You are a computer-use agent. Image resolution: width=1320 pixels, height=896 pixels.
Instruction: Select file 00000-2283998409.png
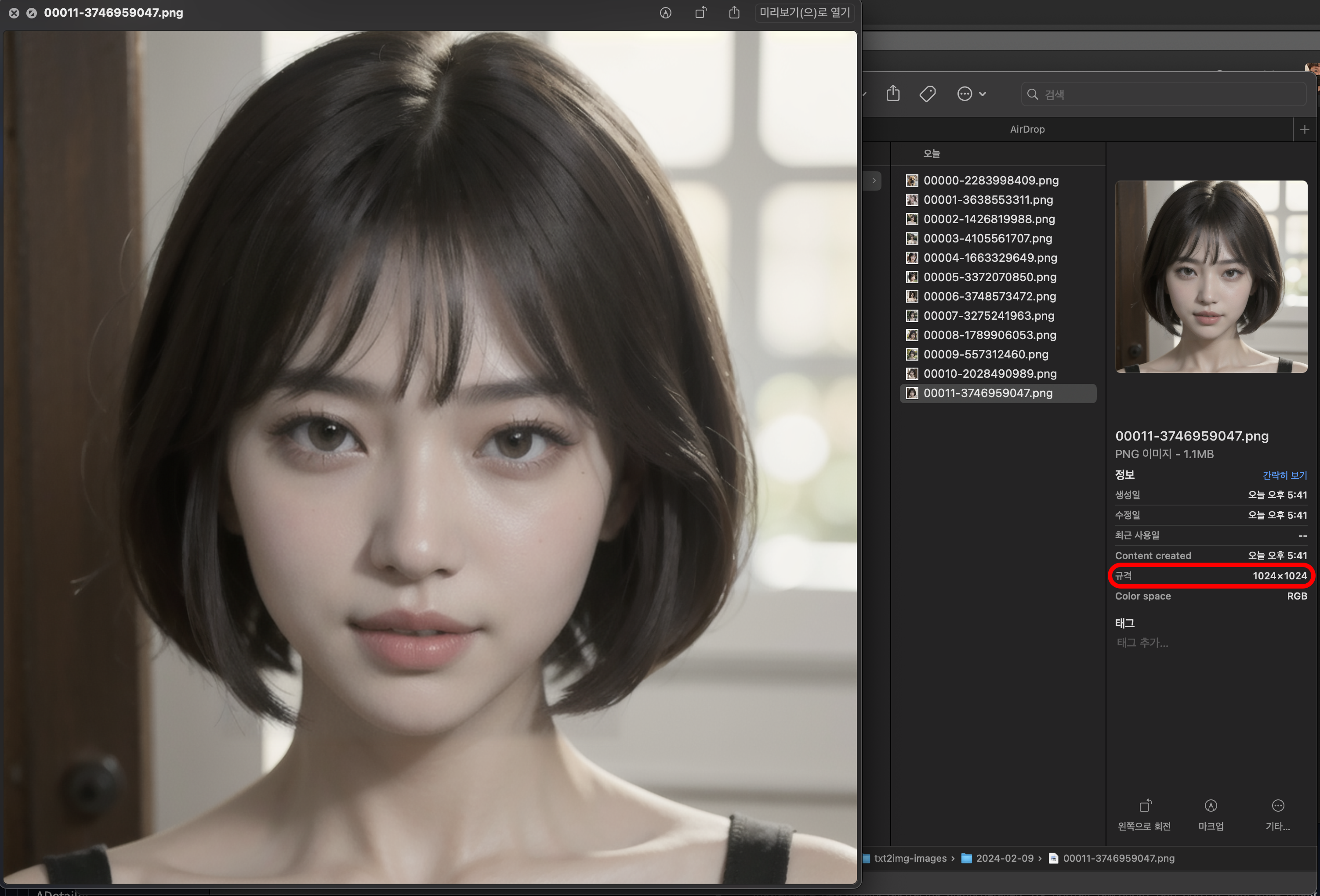tap(990, 181)
